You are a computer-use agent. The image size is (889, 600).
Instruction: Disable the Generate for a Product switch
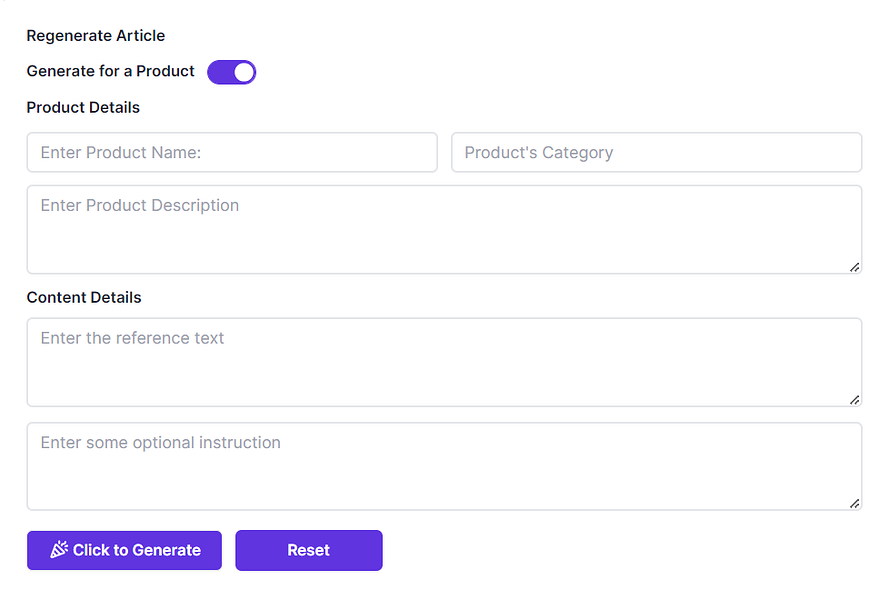click(232, 72)
